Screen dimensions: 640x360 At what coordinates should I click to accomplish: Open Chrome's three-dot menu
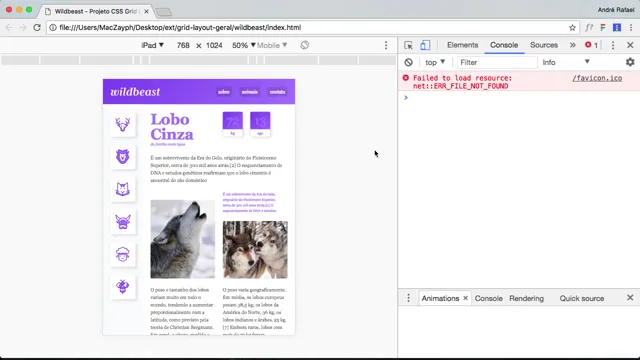click(631, 27)
